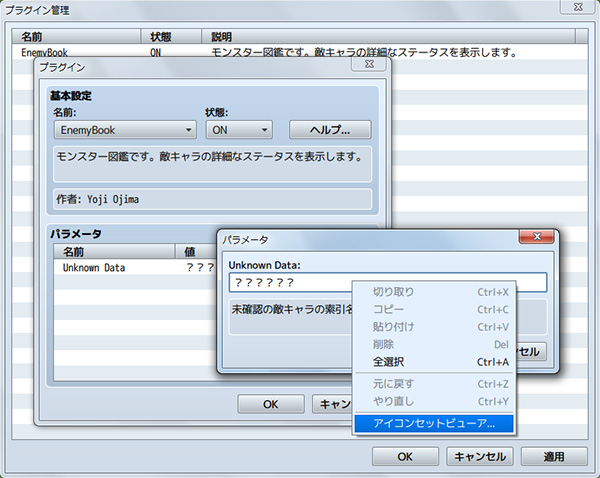Click OK in the プラグイン管理 window

405,457
